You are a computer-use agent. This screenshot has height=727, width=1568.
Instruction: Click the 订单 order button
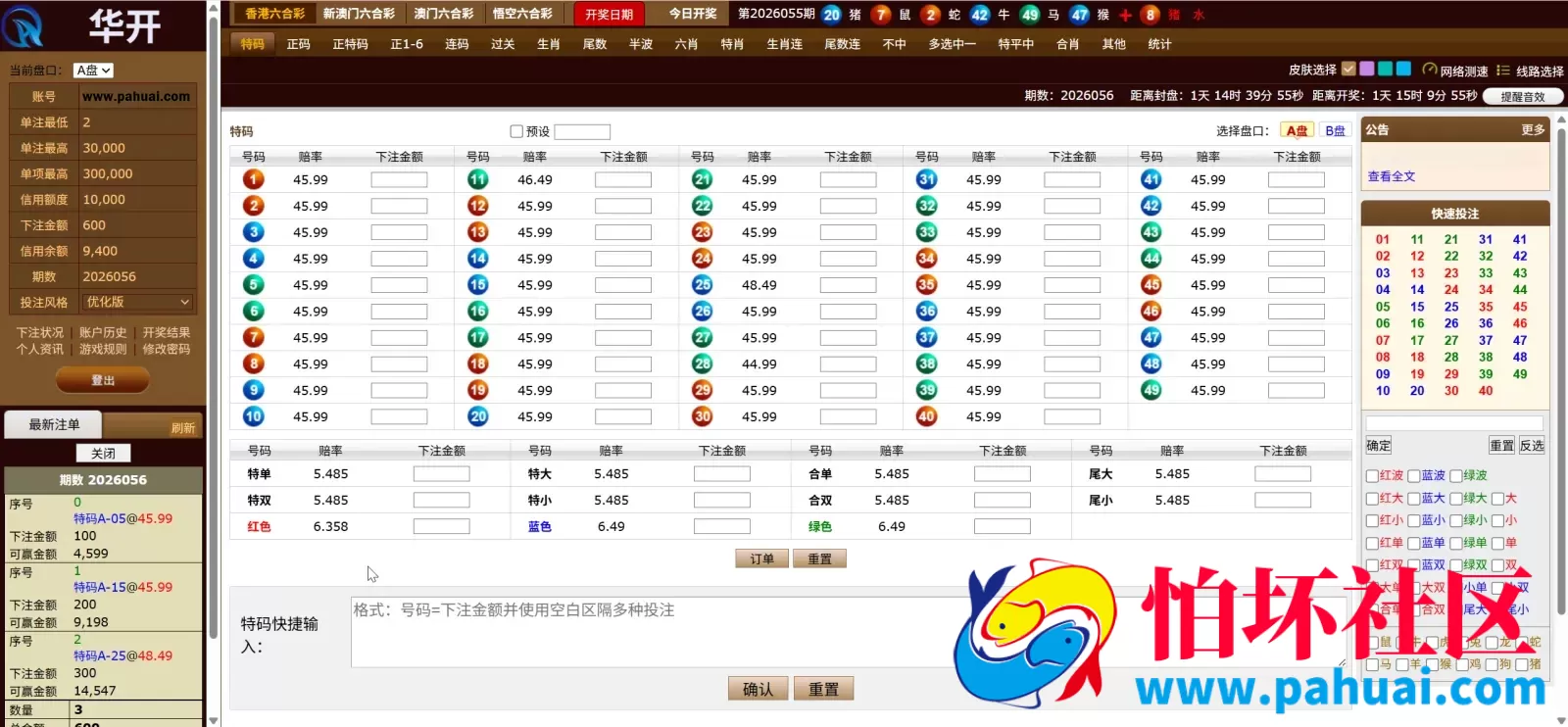pyautogui.click(x=761, y=558)
